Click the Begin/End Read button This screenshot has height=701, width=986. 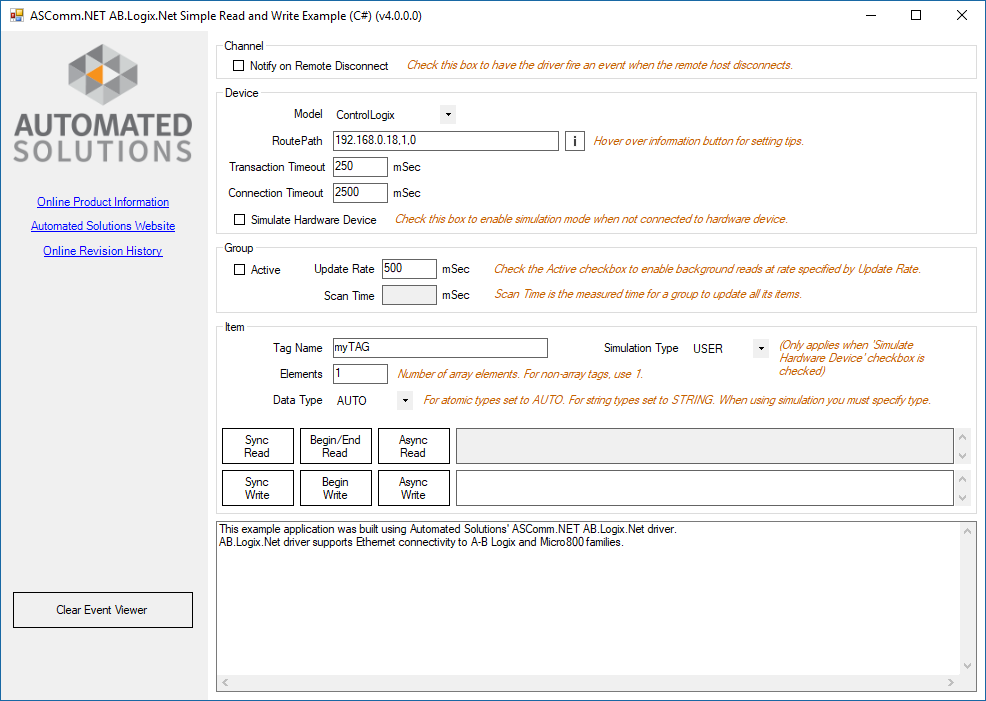(336, 446)
